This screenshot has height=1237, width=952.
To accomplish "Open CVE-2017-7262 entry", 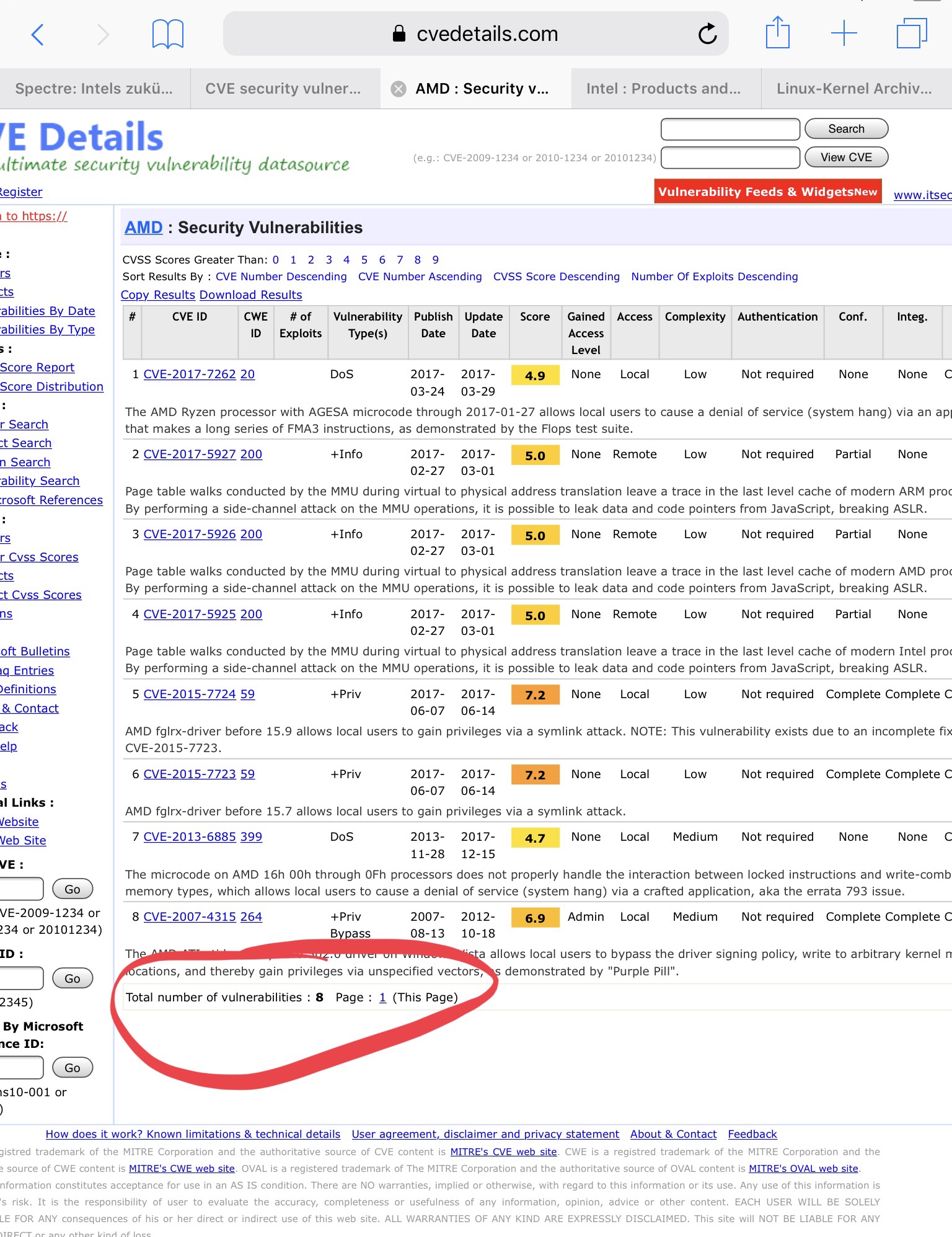I will pos(190,375).
